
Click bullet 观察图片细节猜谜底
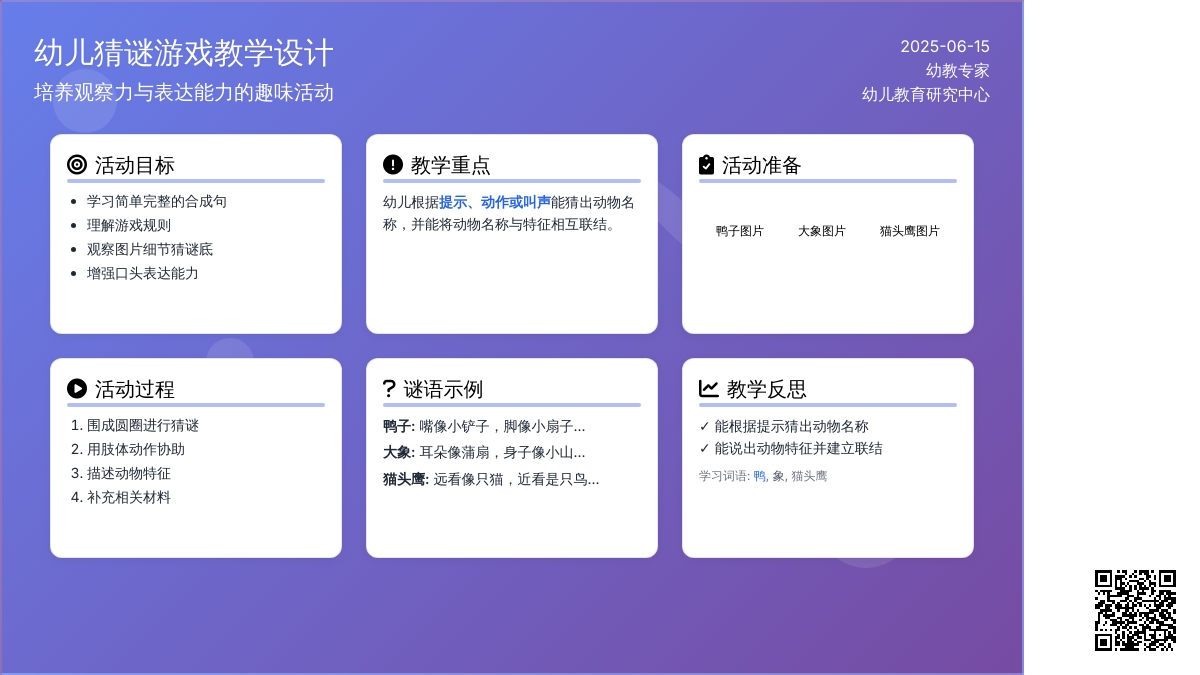coord(150,249)
